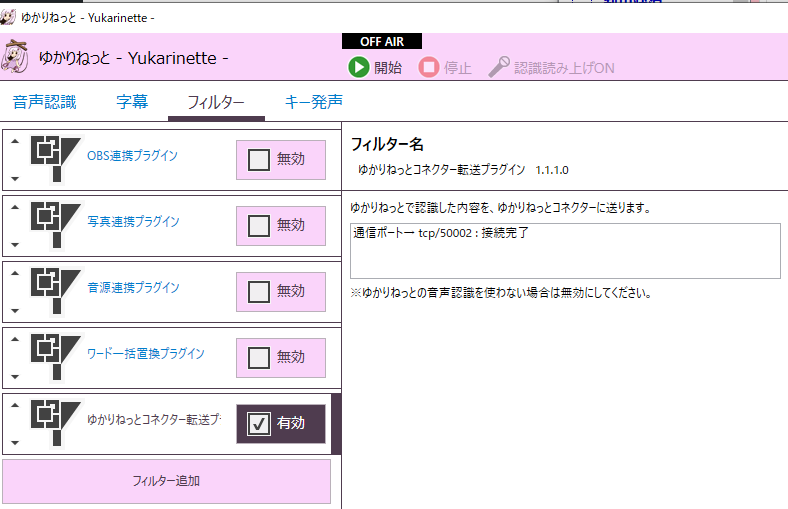
Task: Switch to the 音声認識 tab
Action: pos(45,102)
